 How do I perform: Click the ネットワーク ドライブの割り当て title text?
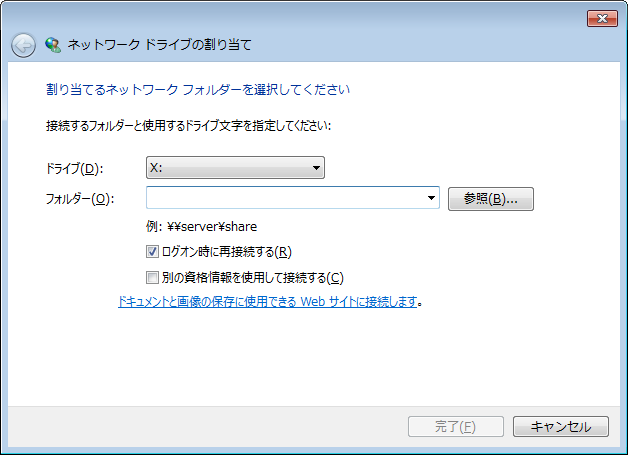click(159, 45)
